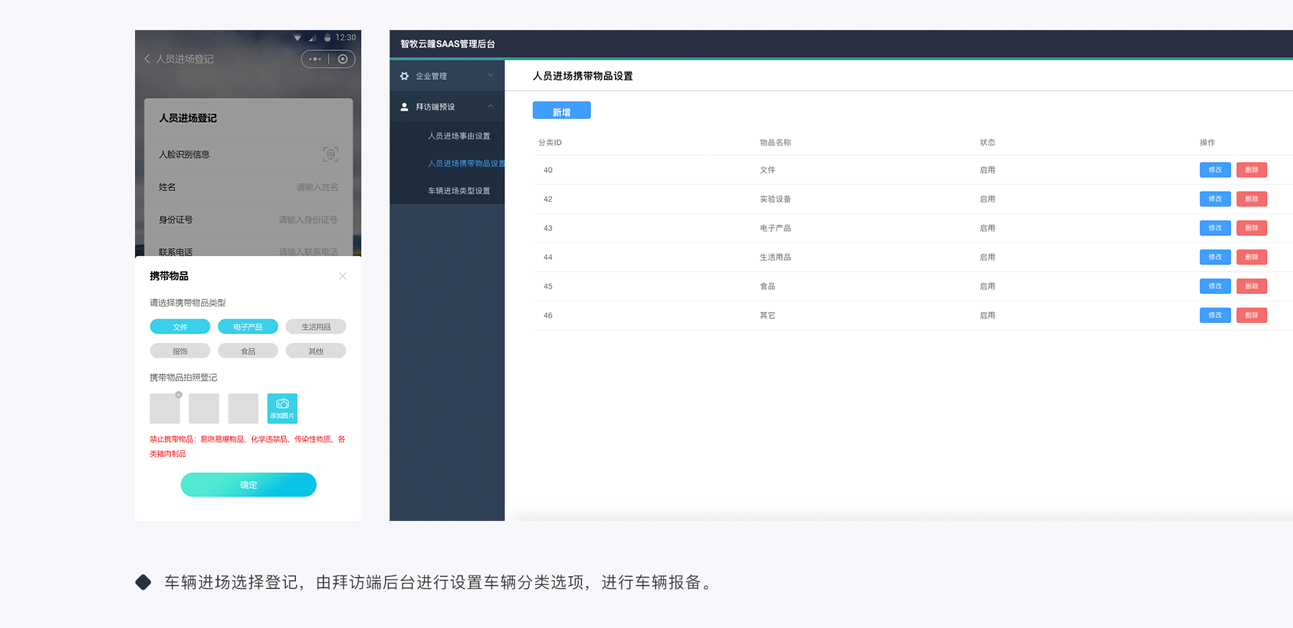Open the mini-program three-dot menu

[x=315, y=59]
